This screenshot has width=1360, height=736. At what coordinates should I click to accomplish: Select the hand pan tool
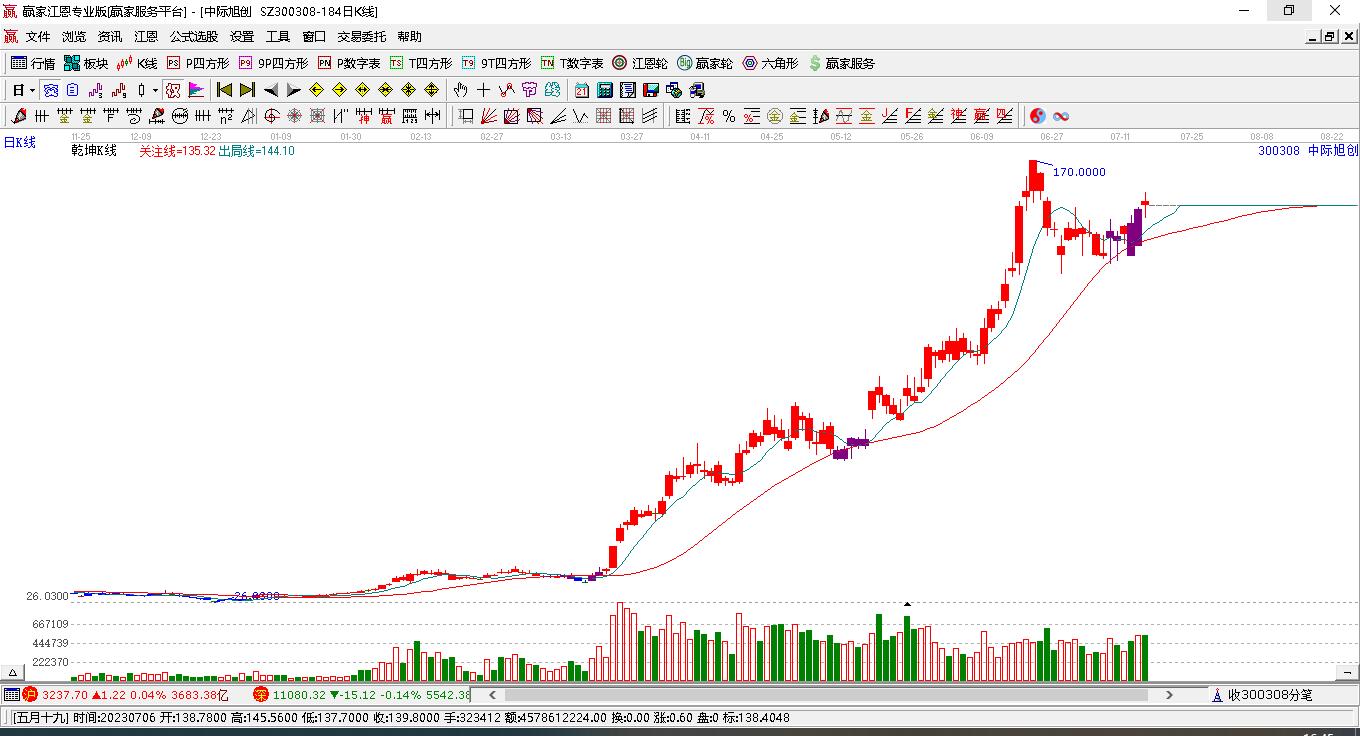(461, 90)
